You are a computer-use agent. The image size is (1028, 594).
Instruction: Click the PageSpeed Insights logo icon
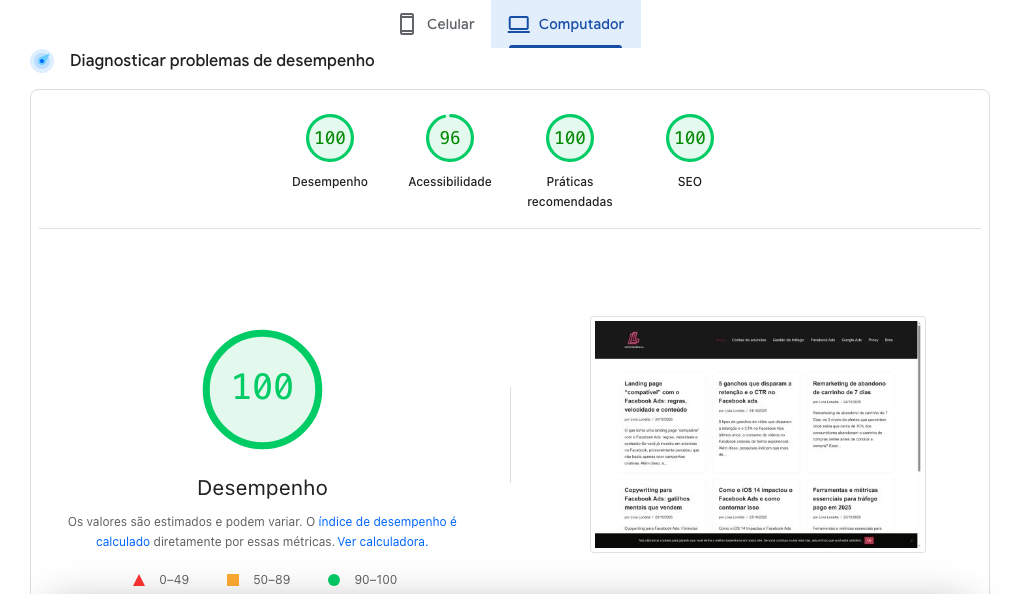[x=41, y=60]
